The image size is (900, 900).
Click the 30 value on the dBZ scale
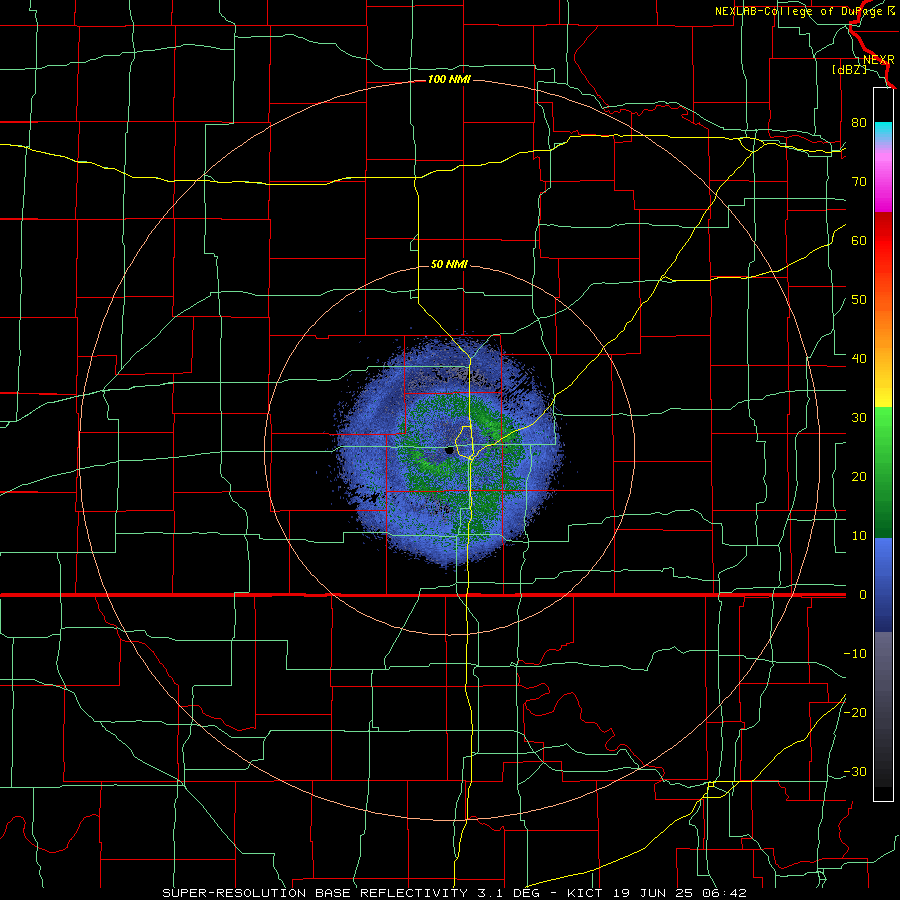(x=859, y=418)
